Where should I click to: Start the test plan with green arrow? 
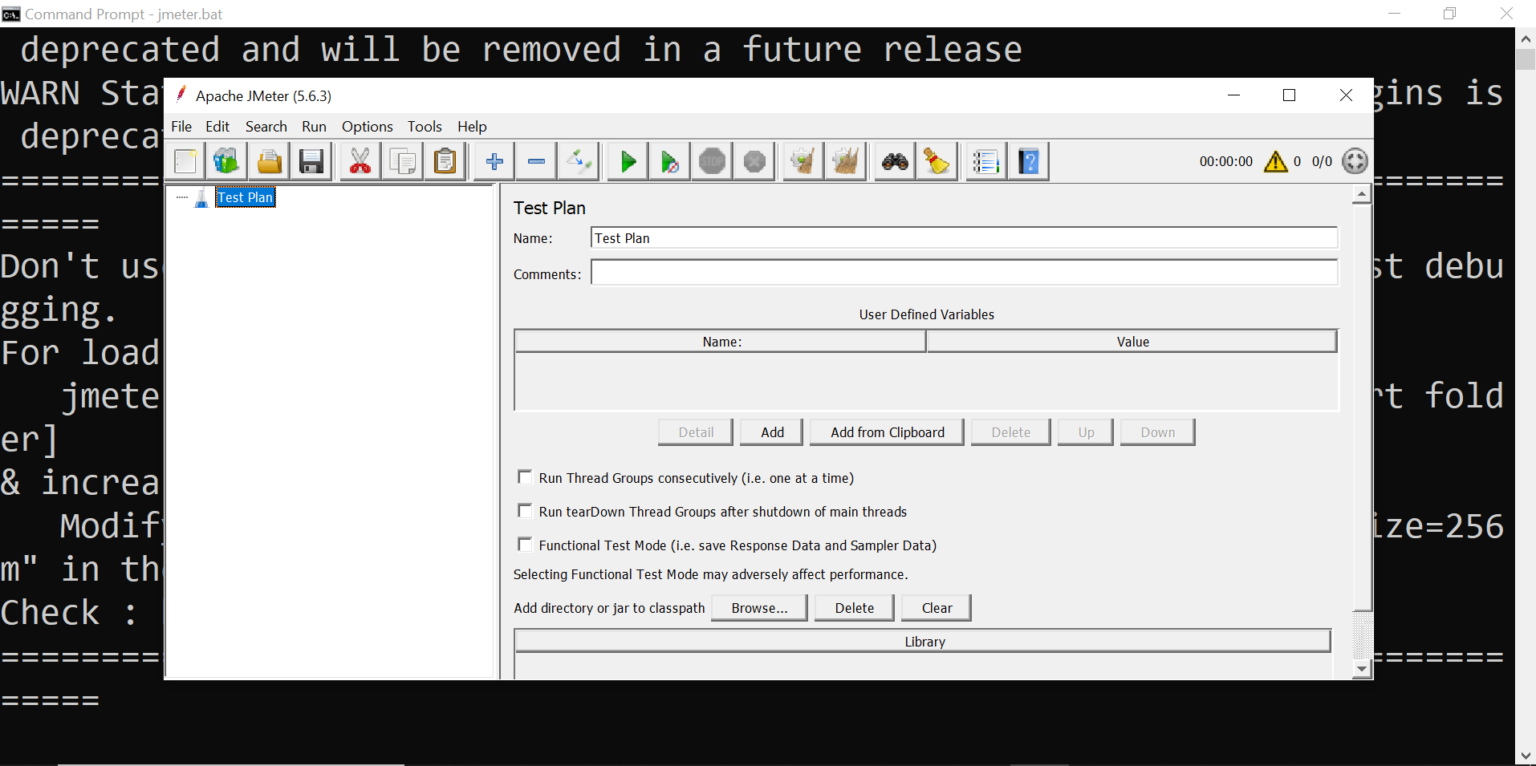(x=627, y=160)
